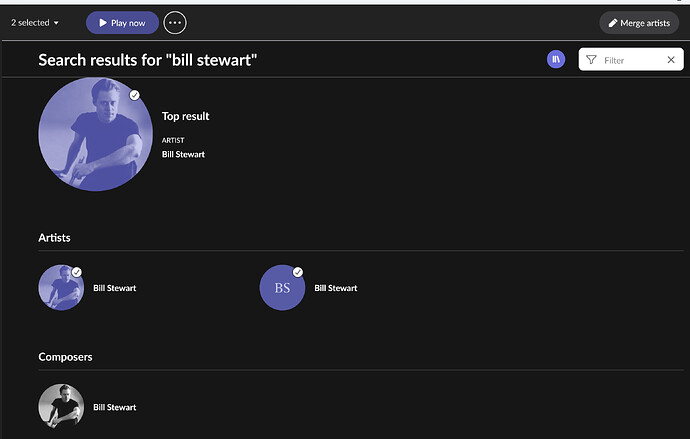Click the Merge artists button

[639, 22]
